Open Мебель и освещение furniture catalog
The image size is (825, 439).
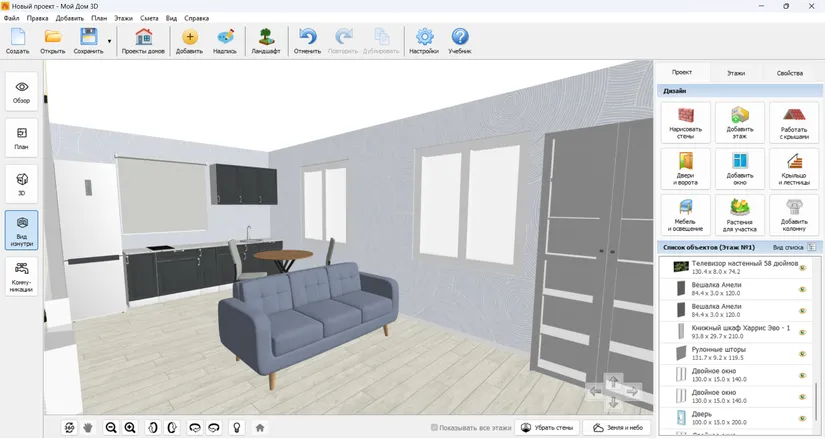click(685, 215)
